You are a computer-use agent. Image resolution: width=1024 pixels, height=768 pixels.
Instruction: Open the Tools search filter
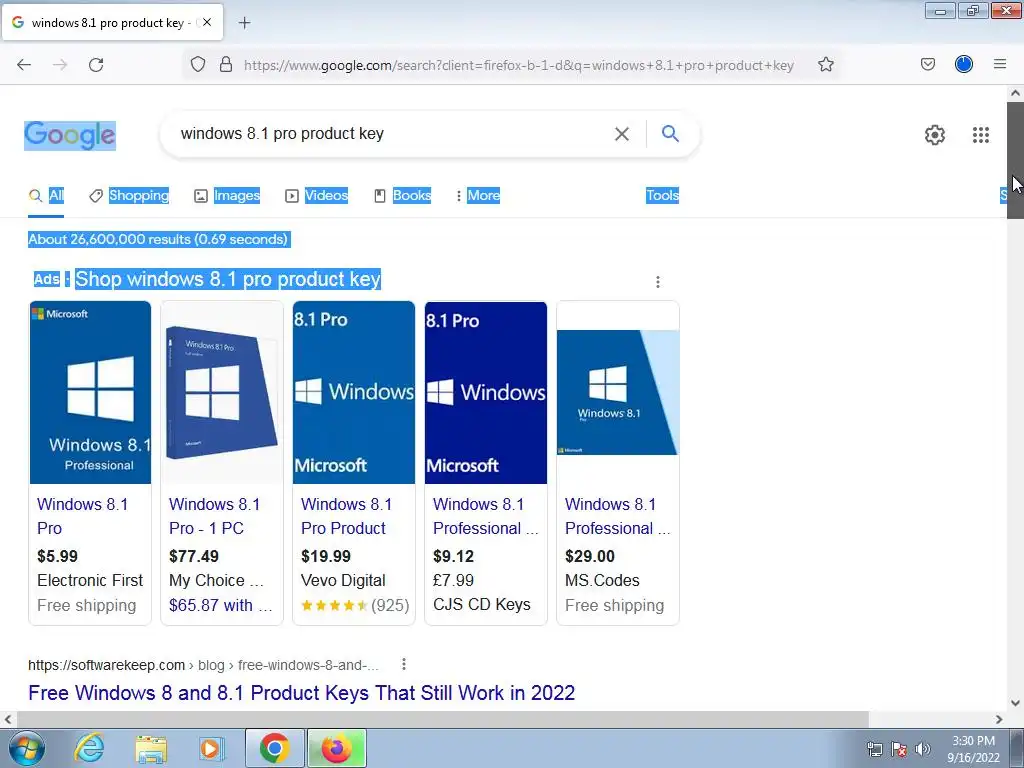pyautogui.click(x=662, y=195)
